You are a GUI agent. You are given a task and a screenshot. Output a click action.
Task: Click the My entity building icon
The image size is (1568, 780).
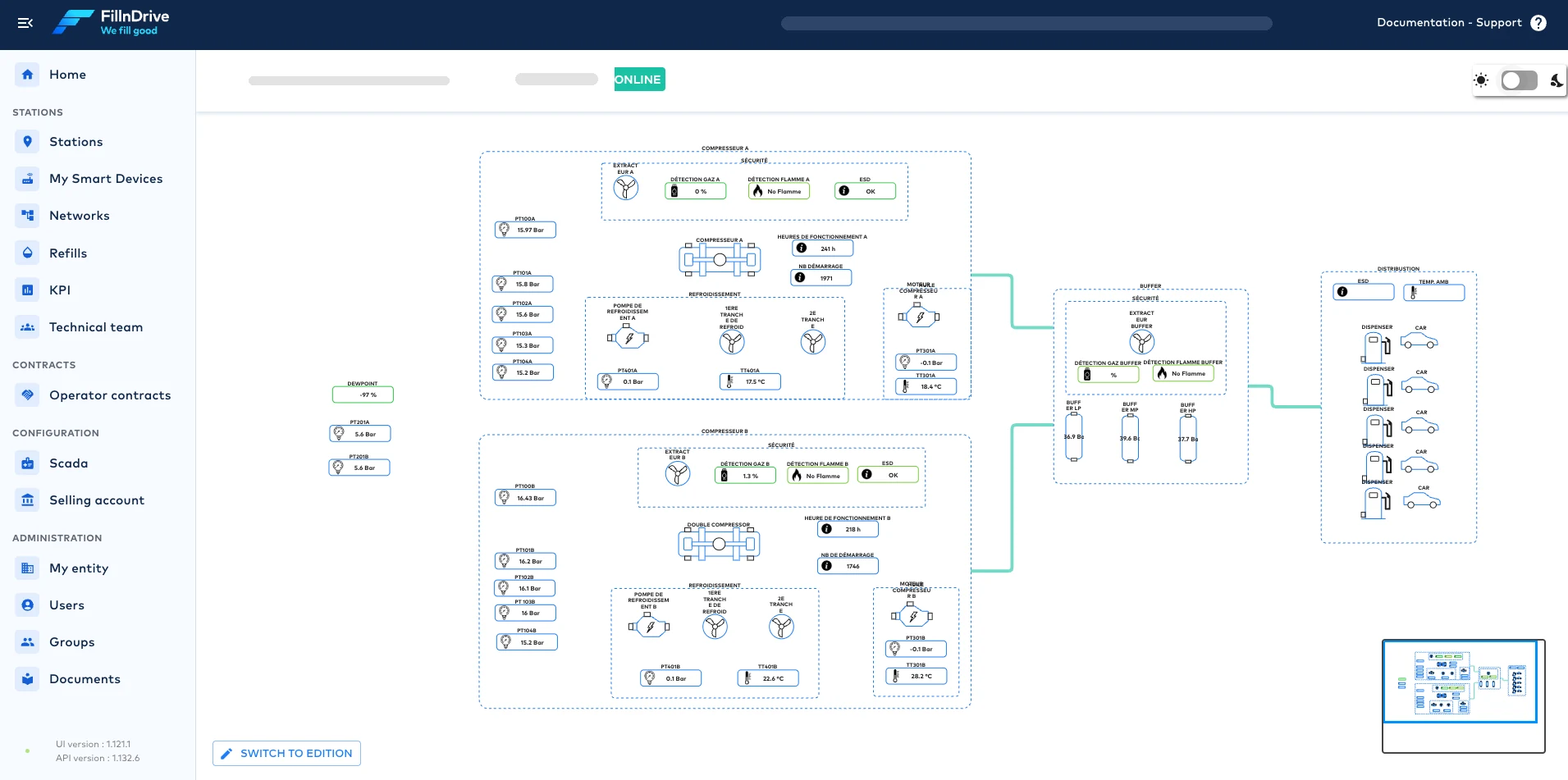[x=27, y=568]
